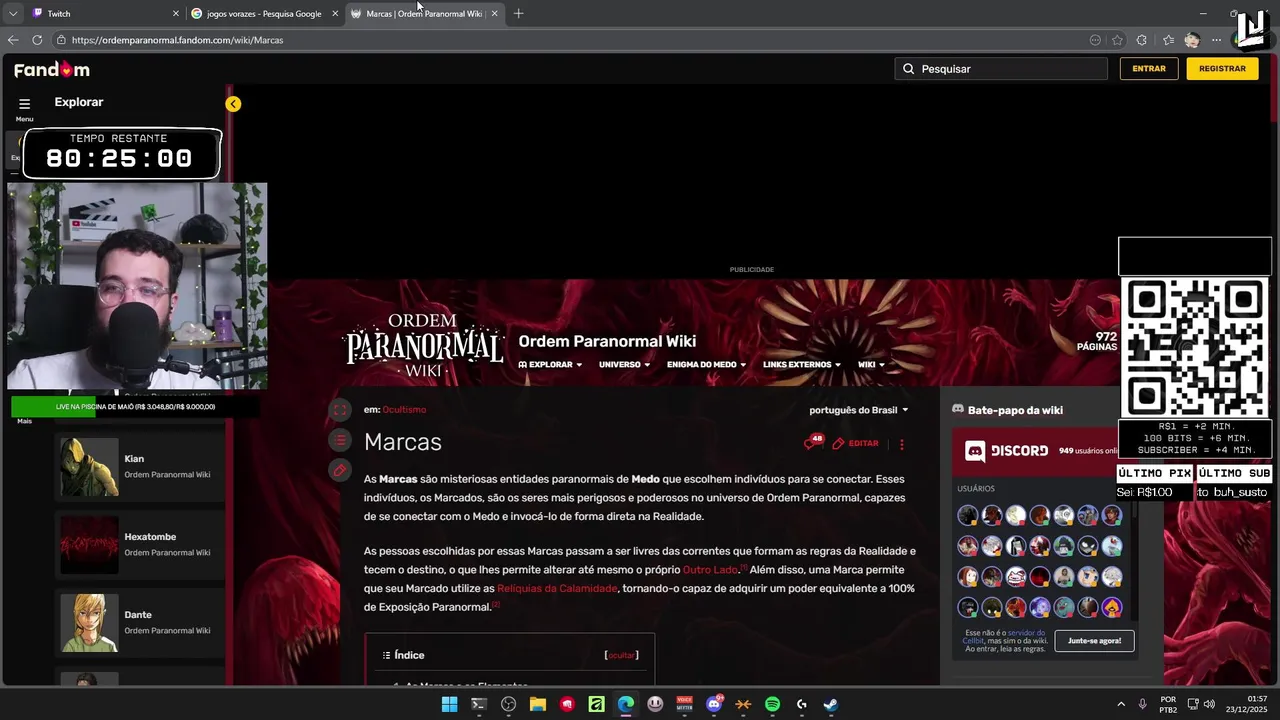Viewport: 1280px width, 720px height.
Task: Expand the UNIVERSO wiki menu
Action: click(x=624, y=365)
